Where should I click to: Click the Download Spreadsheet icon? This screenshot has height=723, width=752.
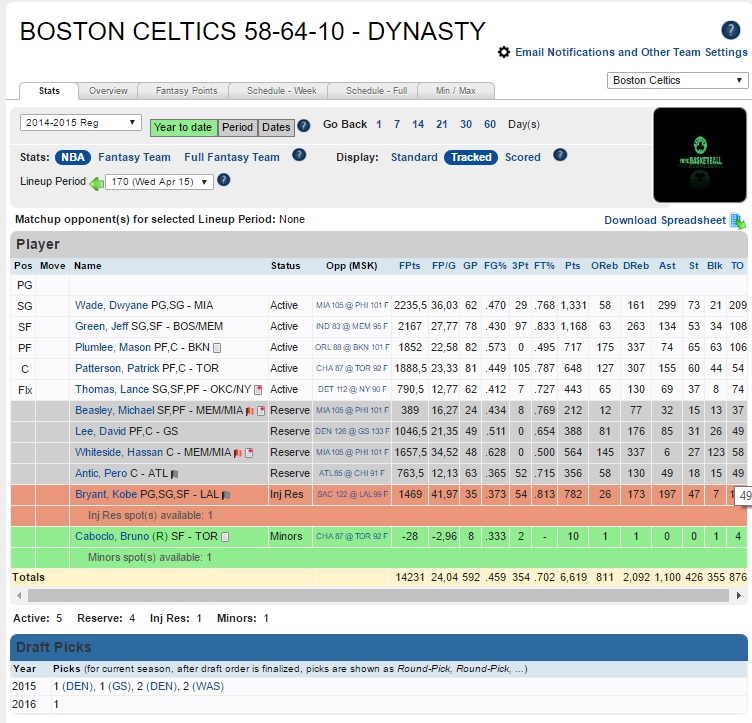(x=738, y=221)
